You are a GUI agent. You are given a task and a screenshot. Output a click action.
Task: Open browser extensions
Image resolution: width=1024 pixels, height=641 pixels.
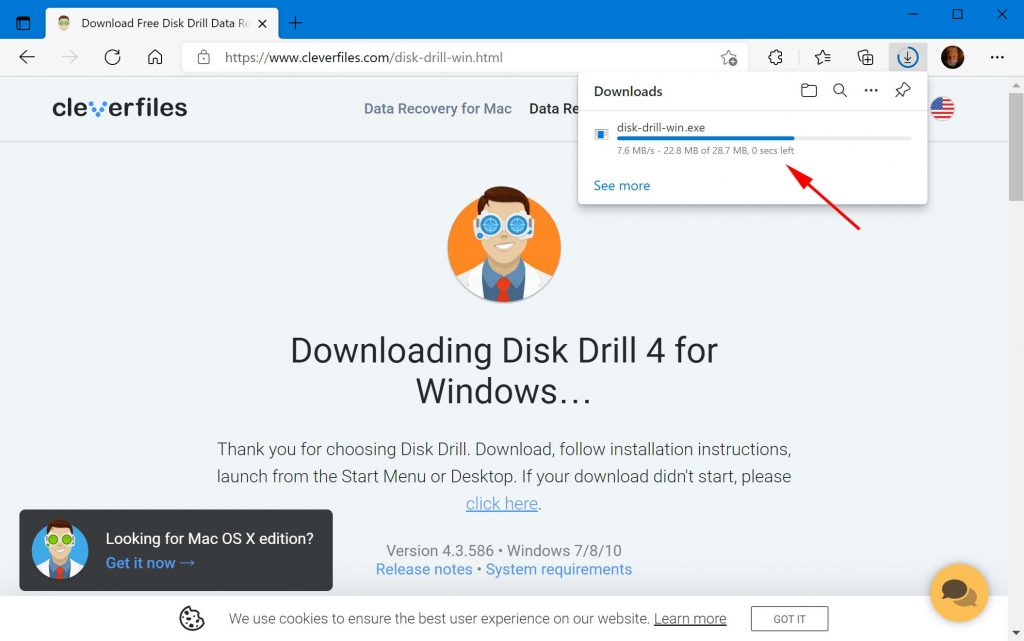[x=775, y=57]
